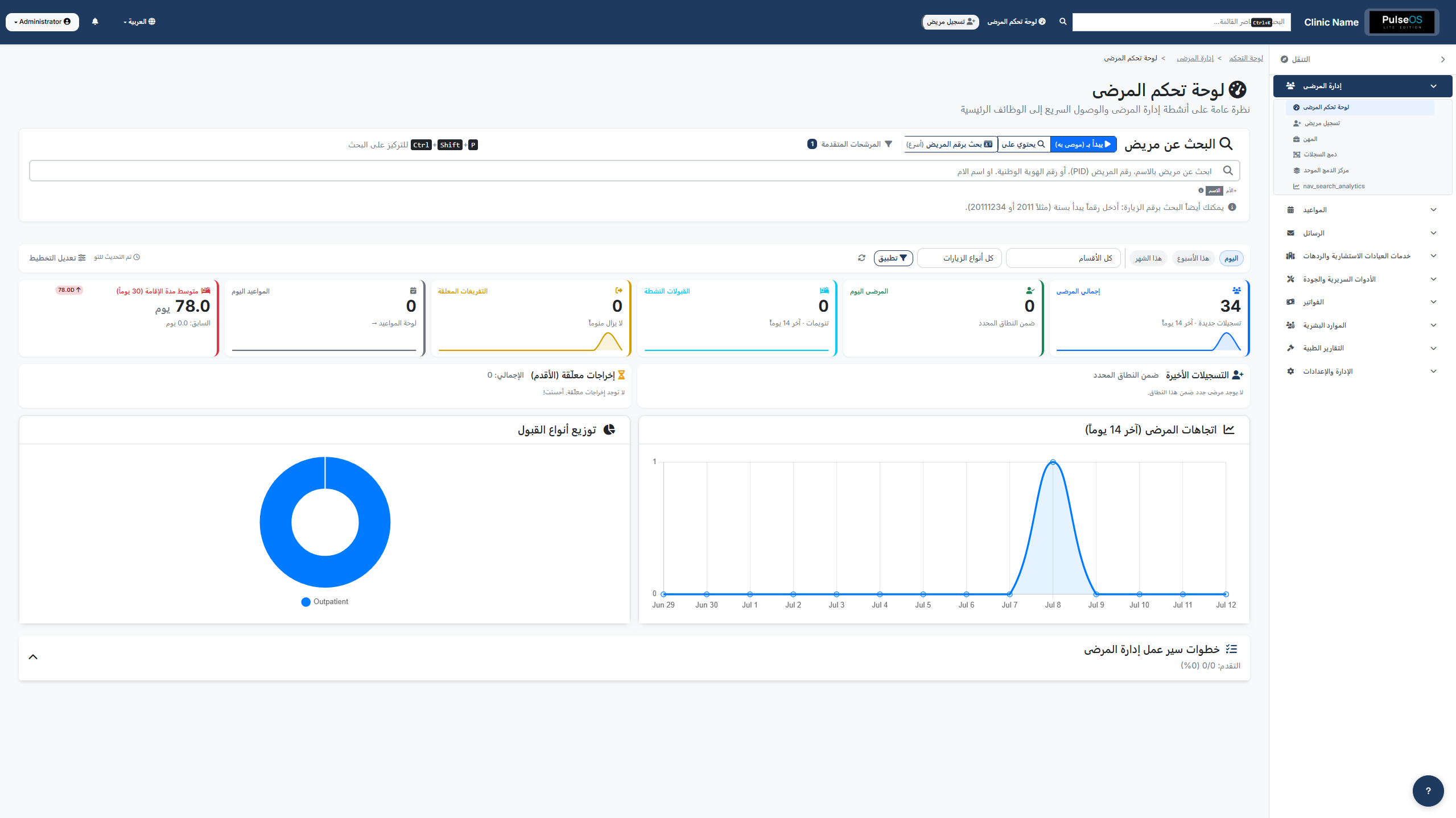This screenshot has width=1456, height=818.
Task: Click the 'تسجيل مريض' button in the header
Action: tap(950, 22)
